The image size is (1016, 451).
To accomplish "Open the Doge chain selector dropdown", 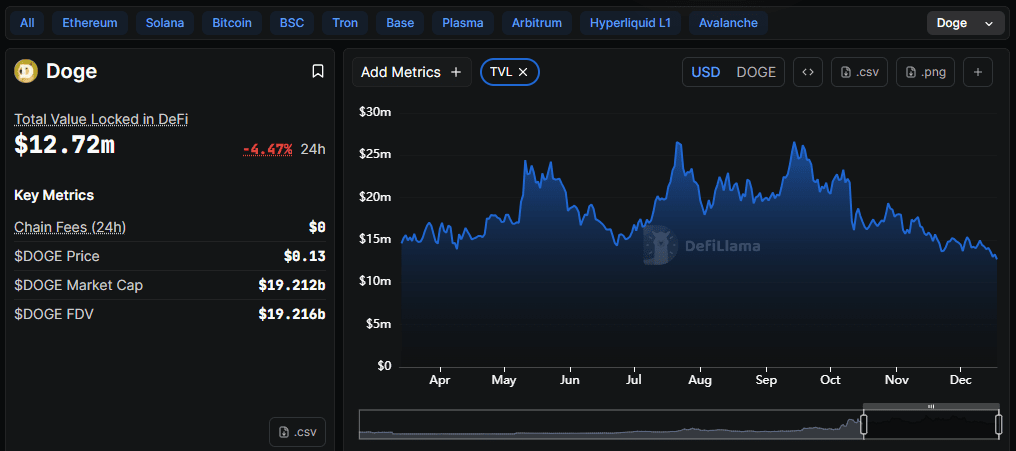I will 965,23.
